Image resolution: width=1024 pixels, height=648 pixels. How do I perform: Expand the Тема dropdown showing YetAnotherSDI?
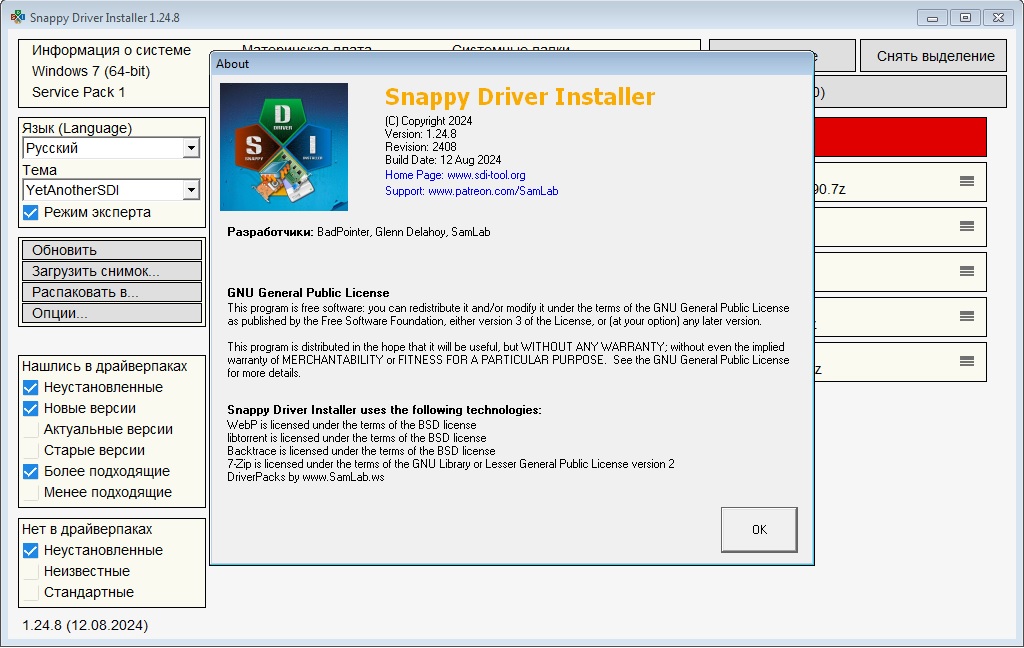tap(111, 190)
